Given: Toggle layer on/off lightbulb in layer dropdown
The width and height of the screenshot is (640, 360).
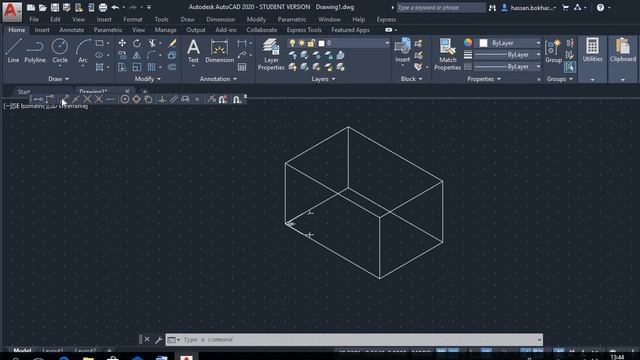Looking at the screenshot, I should point(292,43).
